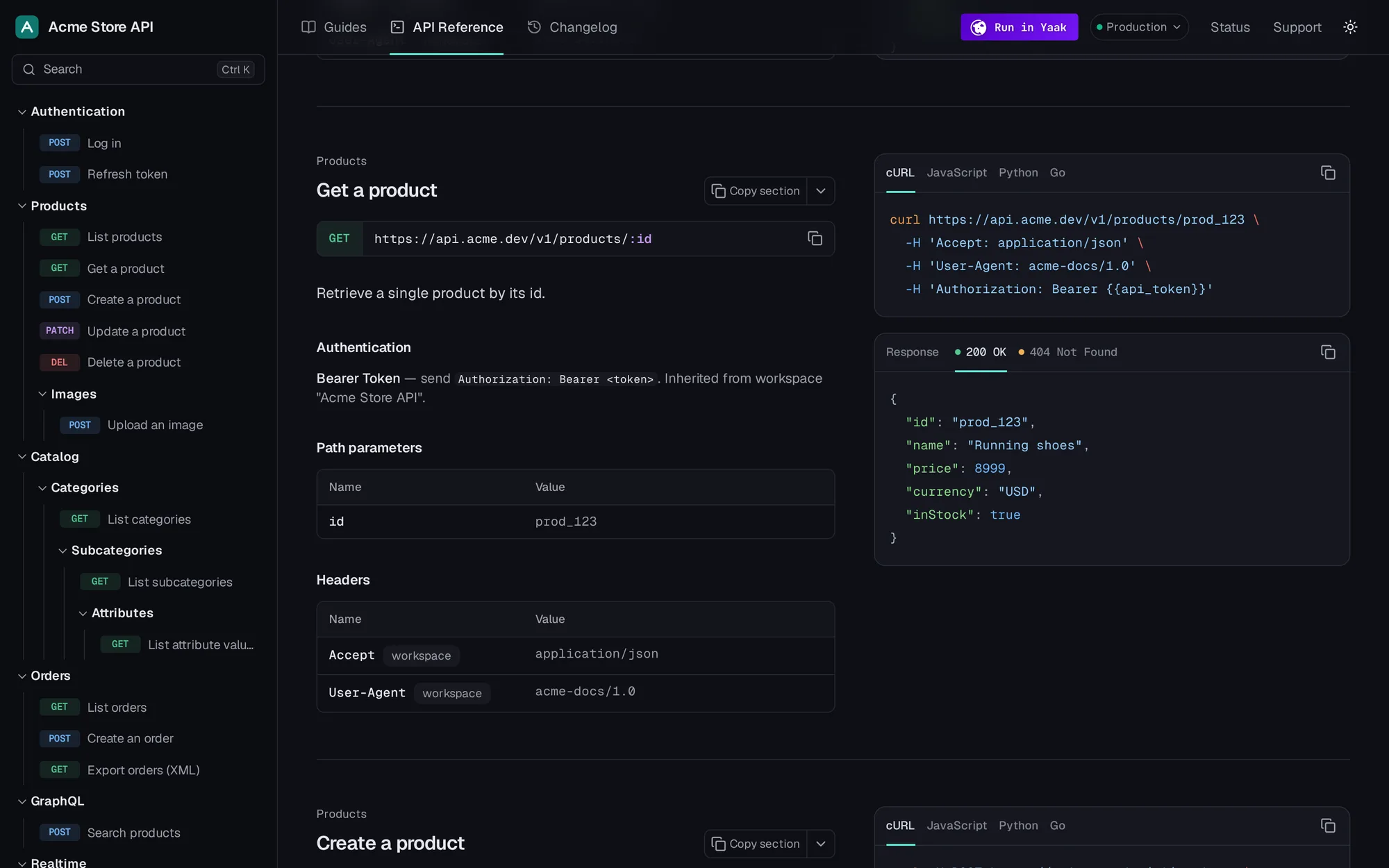Open the Support link

[1297, 27]
